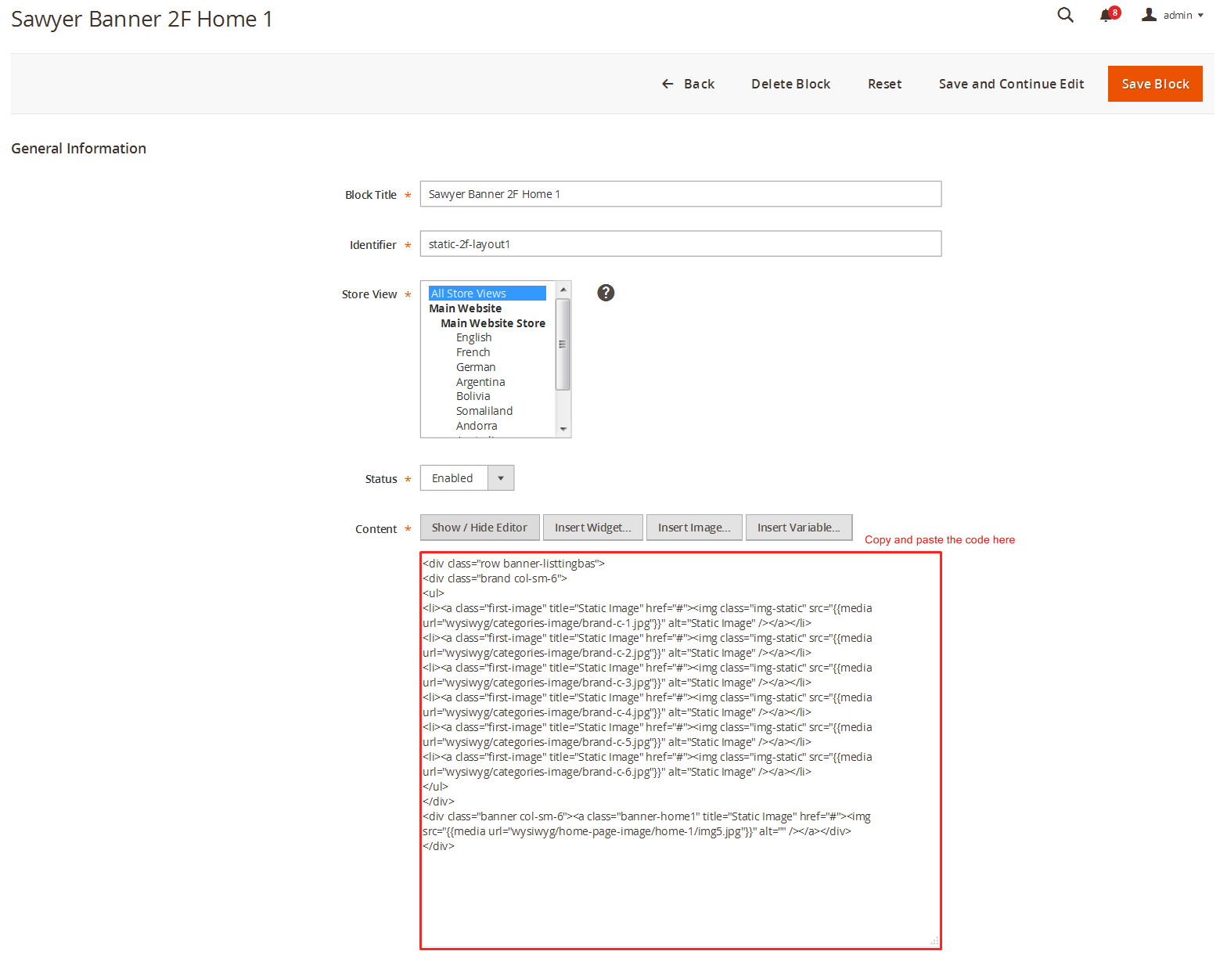This screenshot has height=980, width=1227.
Task: Open the Status Enabled dropdown
Action: pyautogui.click(x=467, y=478)
